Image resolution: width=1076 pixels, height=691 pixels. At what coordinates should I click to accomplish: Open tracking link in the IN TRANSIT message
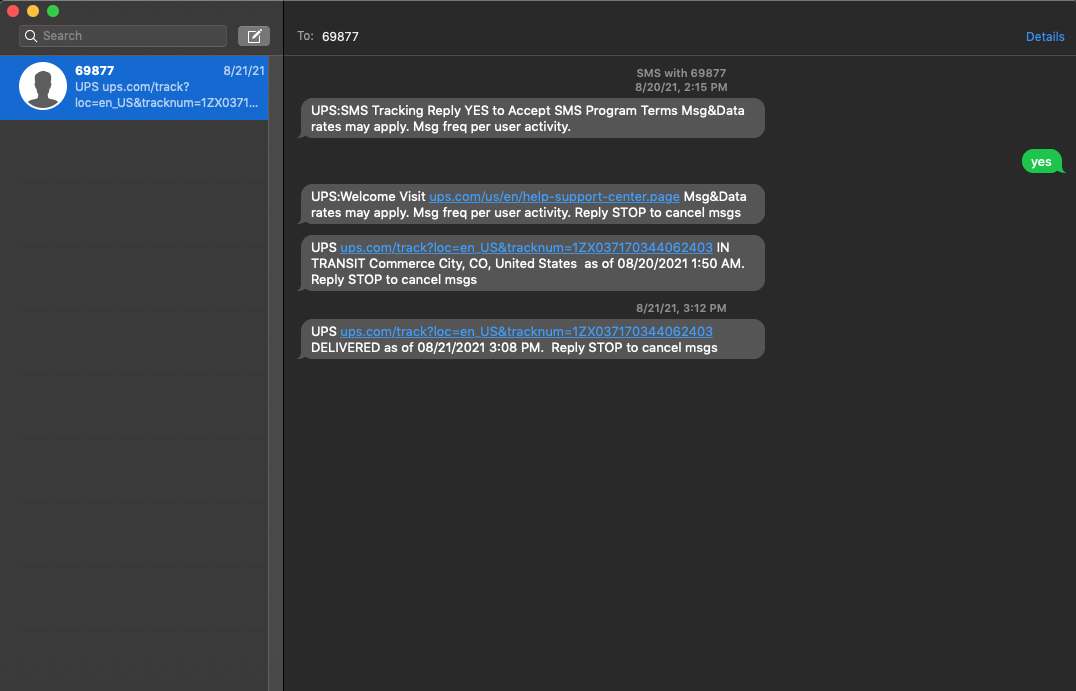[526, 248]
